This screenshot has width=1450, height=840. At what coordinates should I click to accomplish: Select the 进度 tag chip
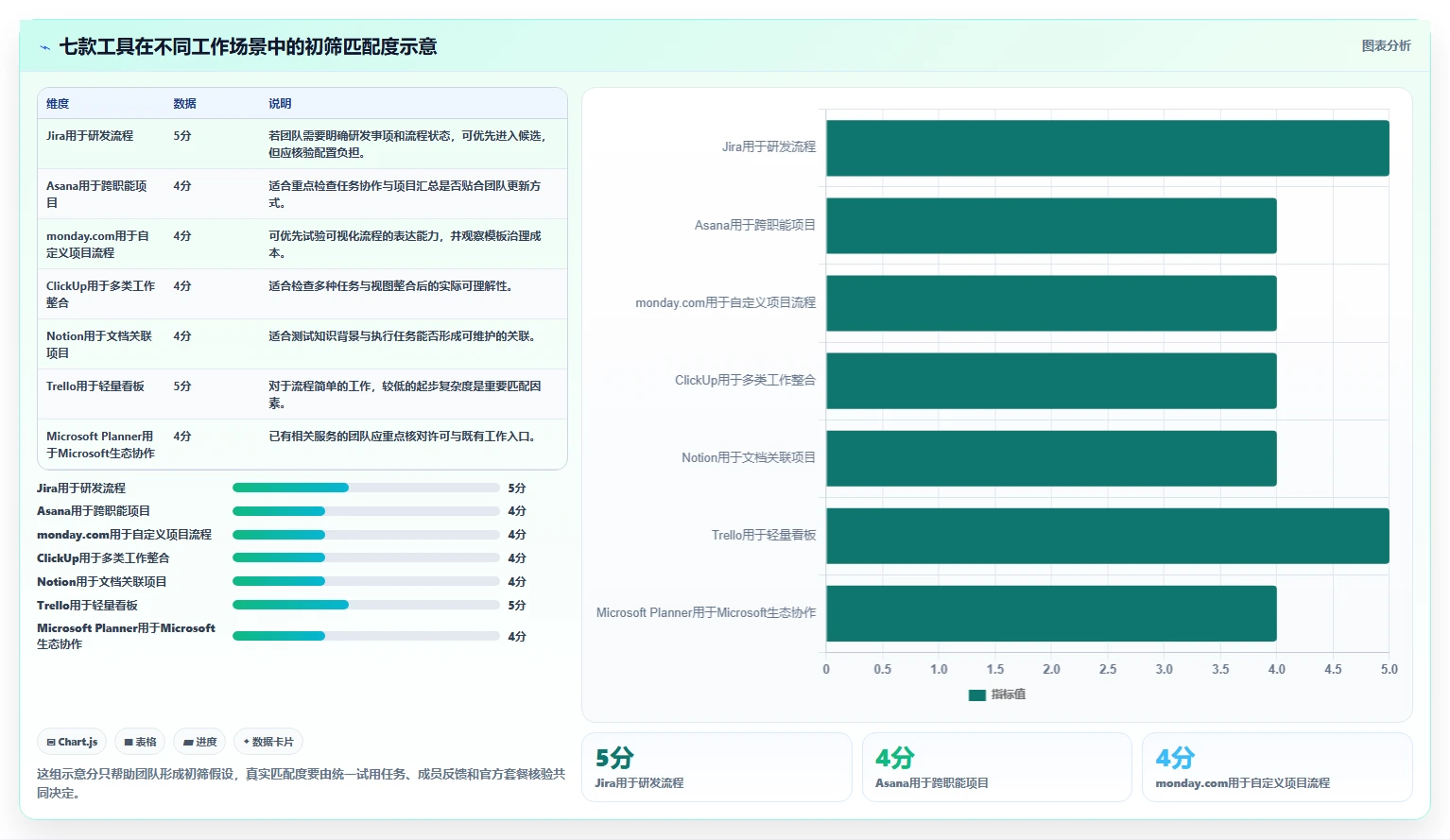pyautogui.click(x=199, y=742)
